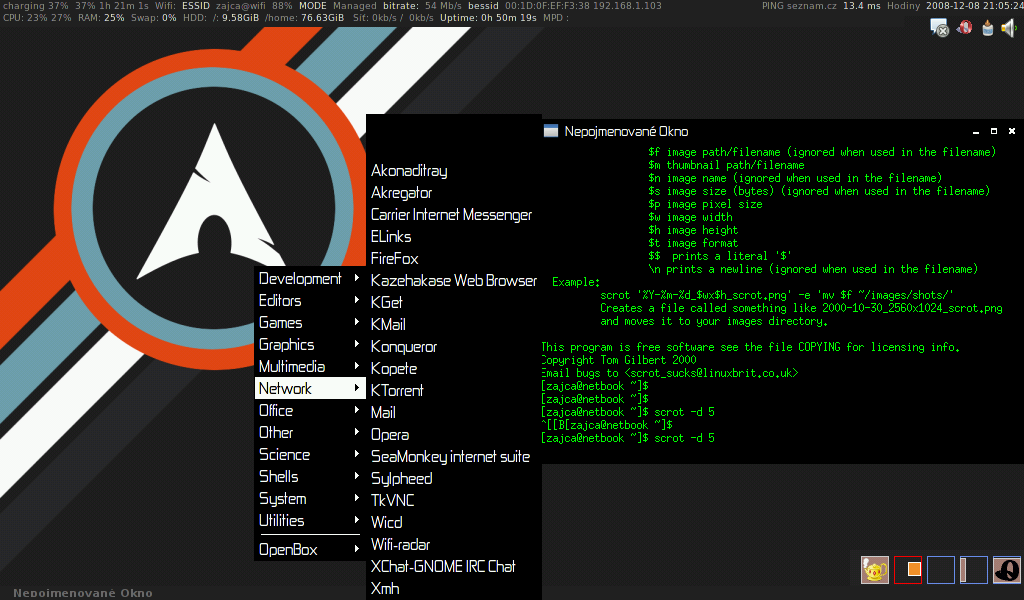This screenshot has height=600, width=1024.
Task: Open the Opera system tray icon
Action: [x=964, y=27]
